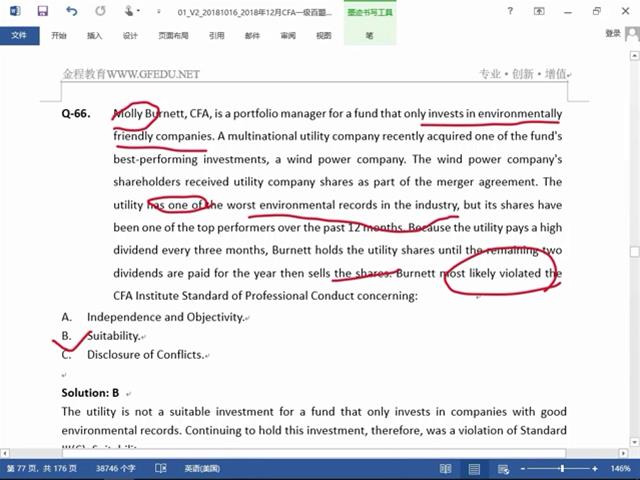Click language 英语(美国) in status bar
Viewport: 640px width, 480px height.
click(202, 469)
